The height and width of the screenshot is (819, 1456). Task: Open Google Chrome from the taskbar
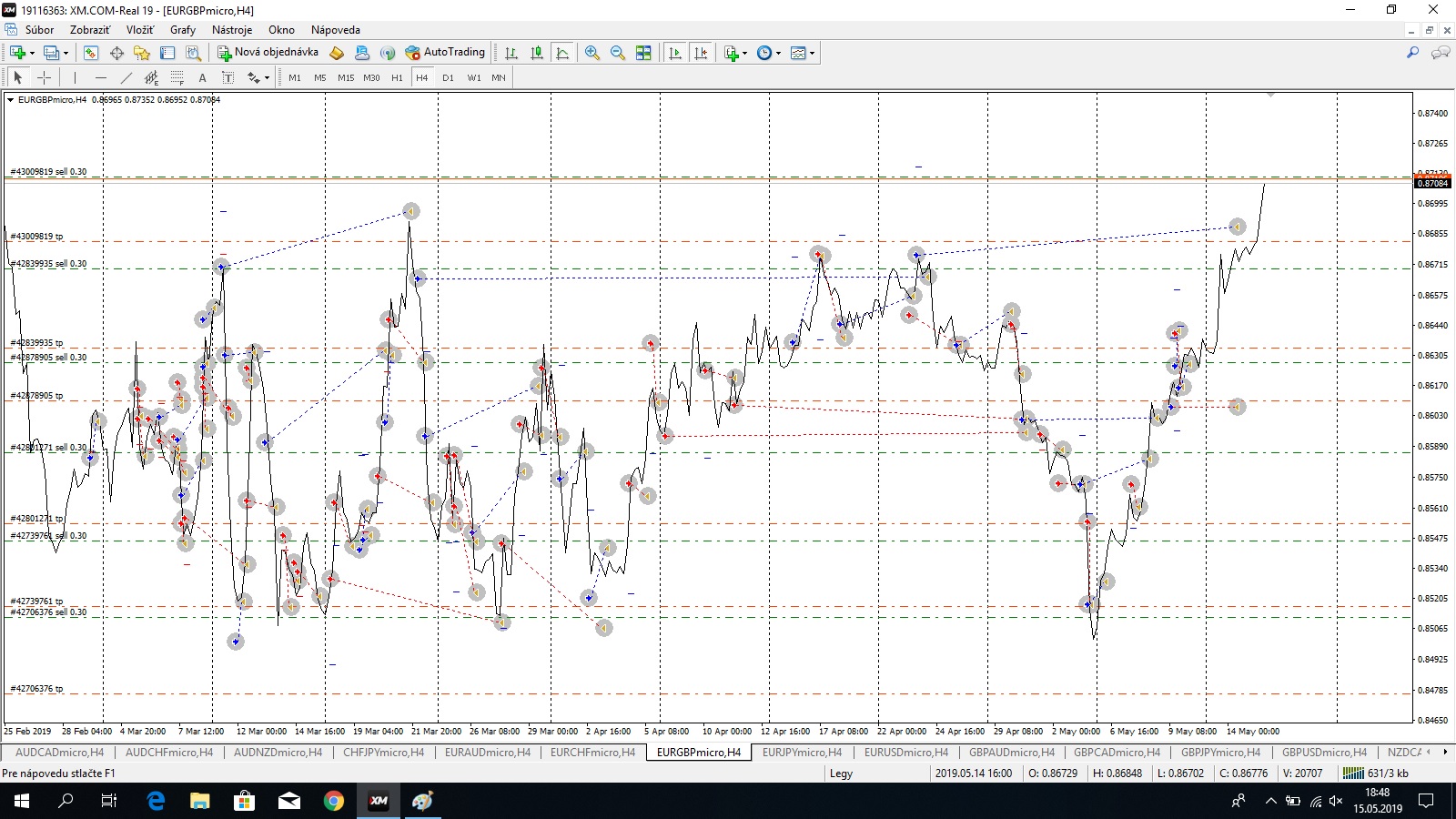[334, 801]
